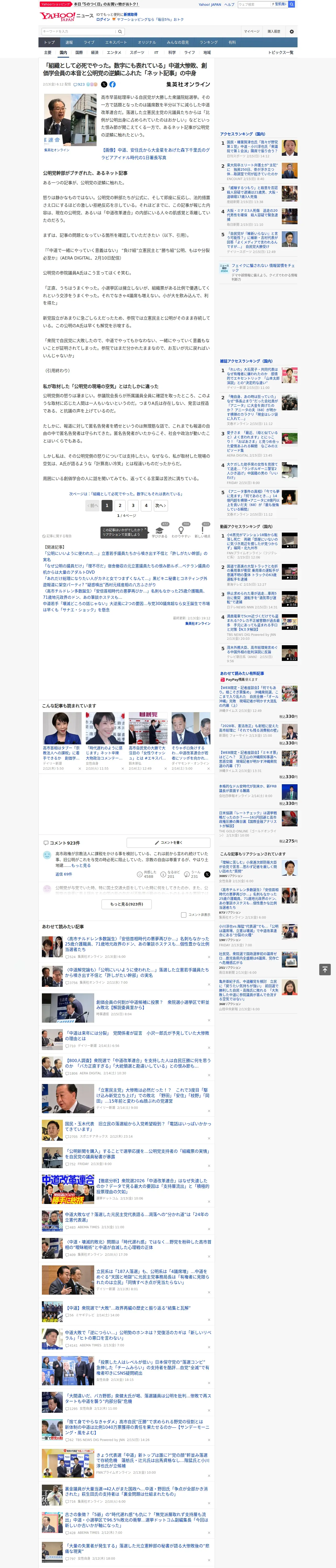This screenshot has width=336, height=1568.
Task: Share the article on Facebook
Action: pyautogui.click(x=112, y=85)
